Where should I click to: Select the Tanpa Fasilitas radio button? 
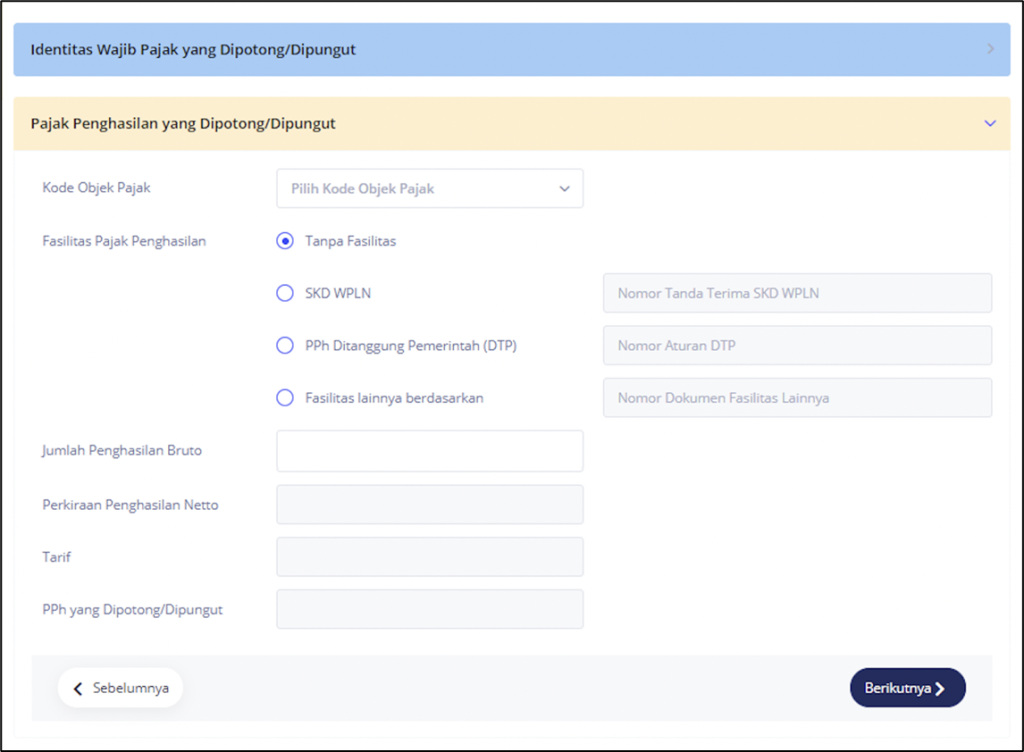coord(285,241)
